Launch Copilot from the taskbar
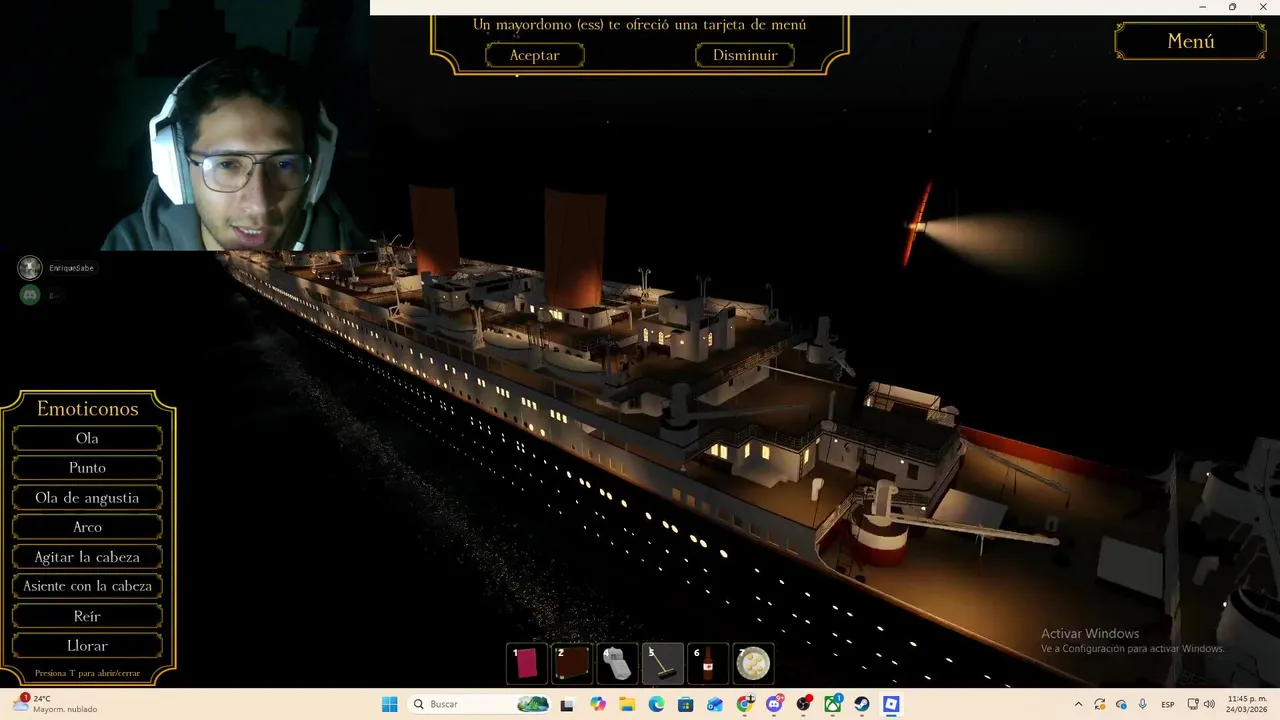Viewport: 1280px width, 720px height. (x=598, y=704)
